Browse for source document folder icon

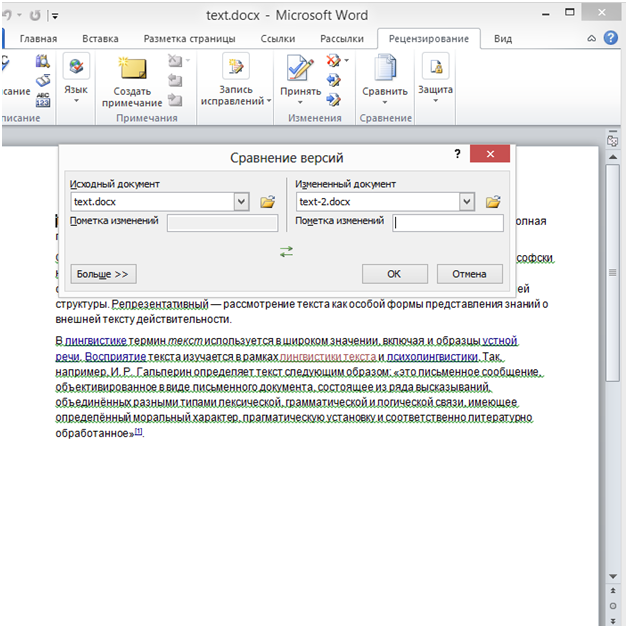tap(268, 202)
